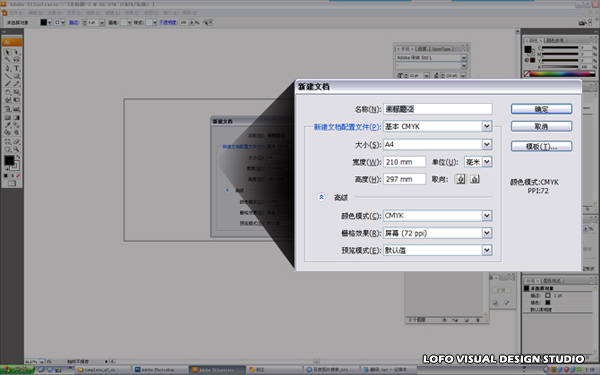This screenshot has height=375, width=600.
Task: Select the Zoom magnifier tool
Action: tap(17, 149)
